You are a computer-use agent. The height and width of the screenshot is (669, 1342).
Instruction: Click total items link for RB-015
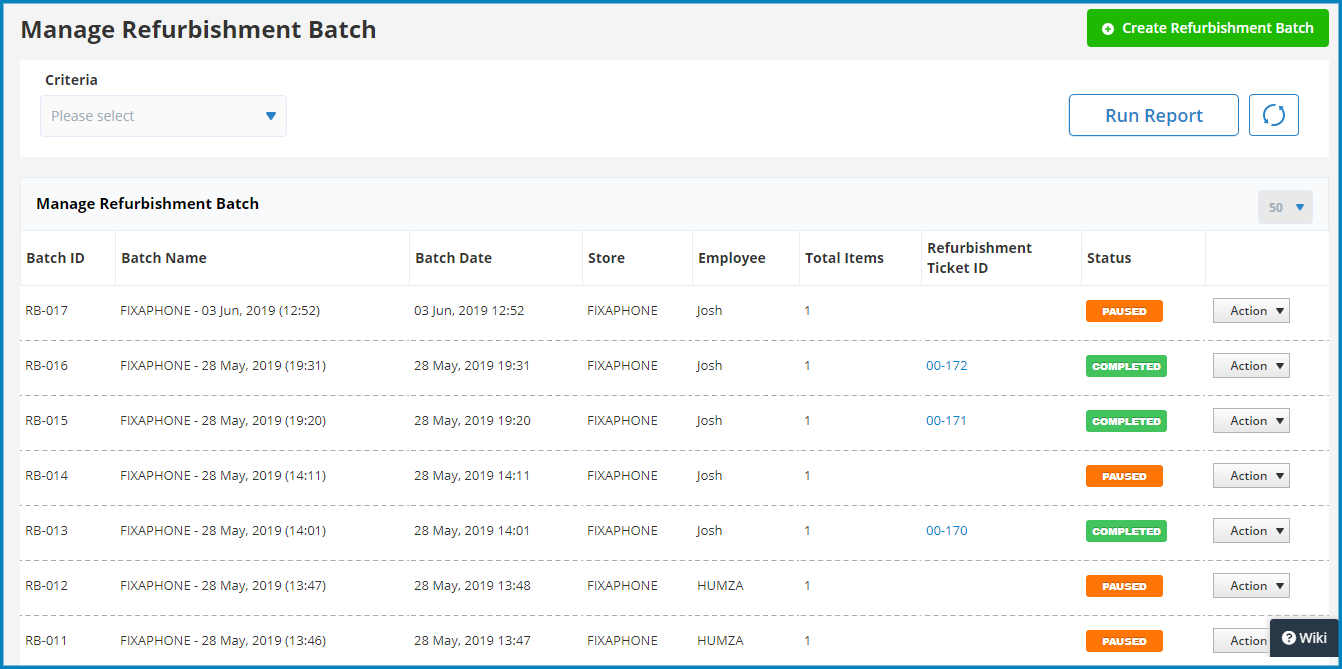tap(807, 421)
